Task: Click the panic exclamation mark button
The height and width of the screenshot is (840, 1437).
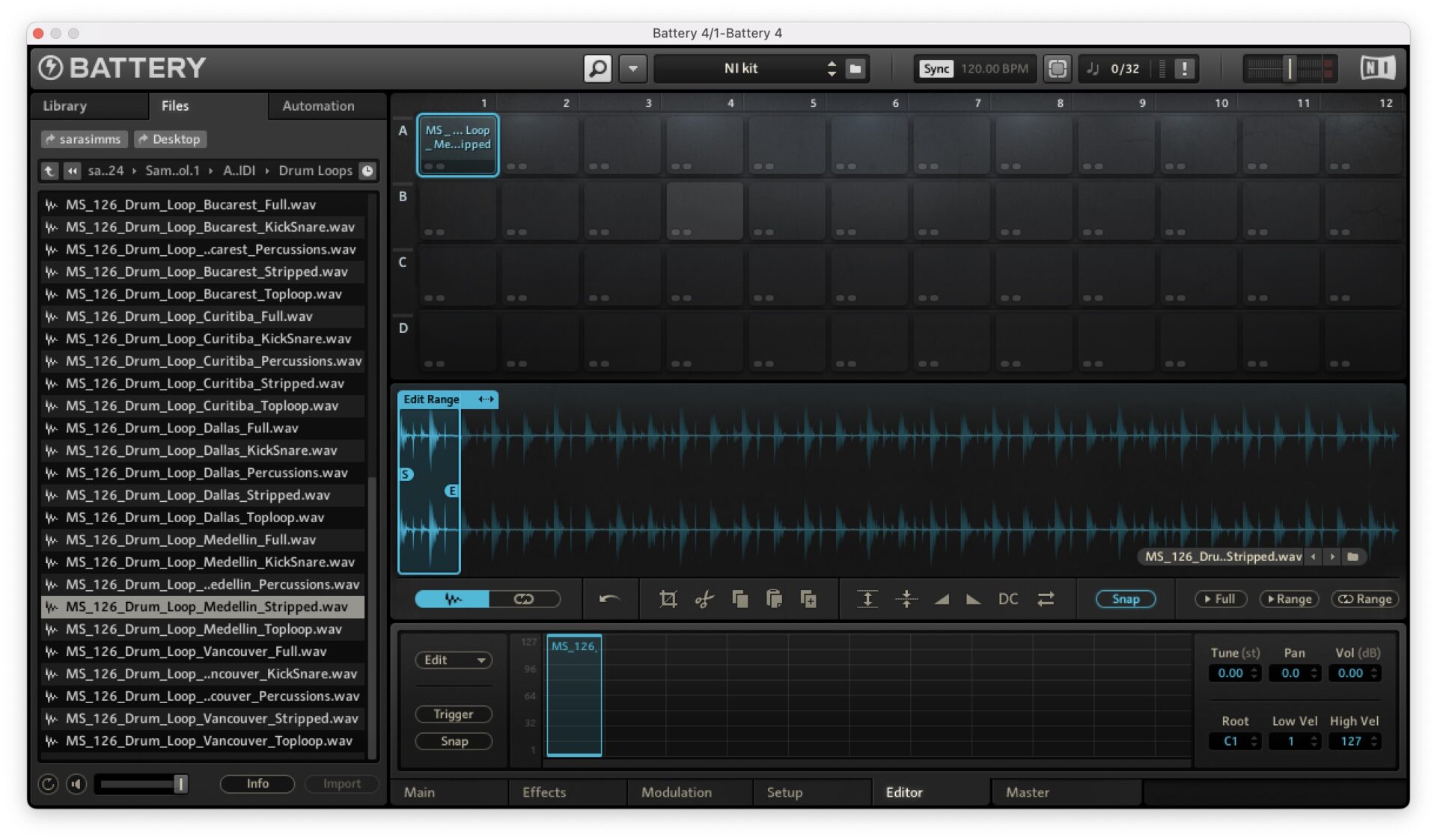Action: pos(1184,69)
